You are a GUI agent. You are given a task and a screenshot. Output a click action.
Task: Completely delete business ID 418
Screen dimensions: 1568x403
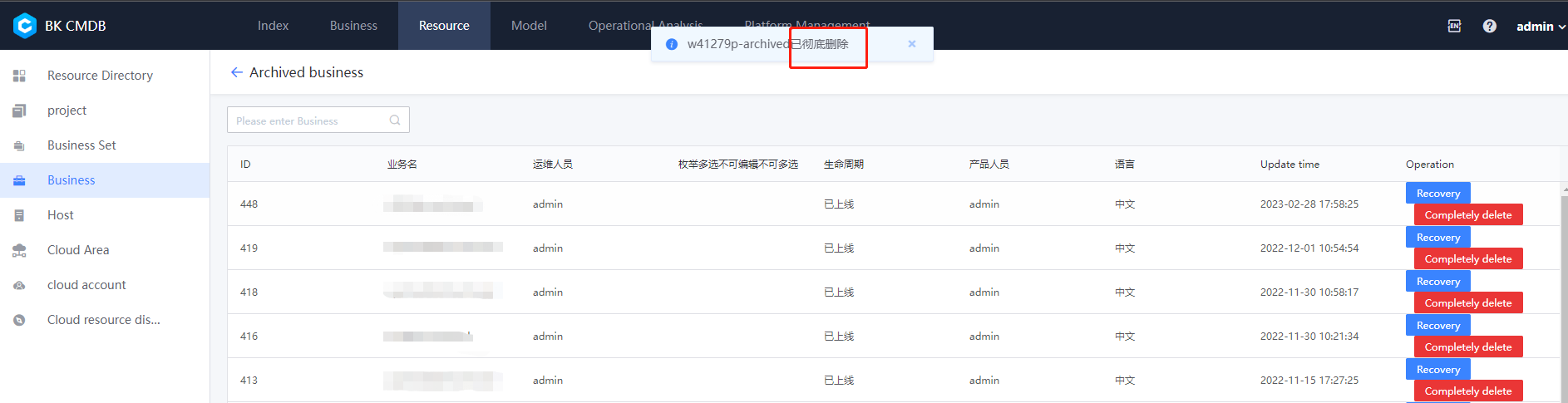pyautogui.click(x=1468, y=302)
